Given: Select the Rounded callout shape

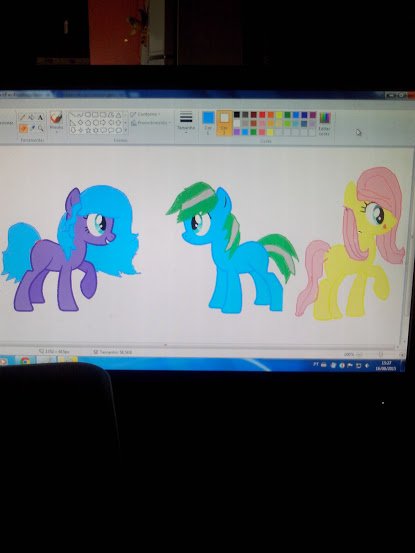Looking at the screenshot, I should [x=103, y=130].
